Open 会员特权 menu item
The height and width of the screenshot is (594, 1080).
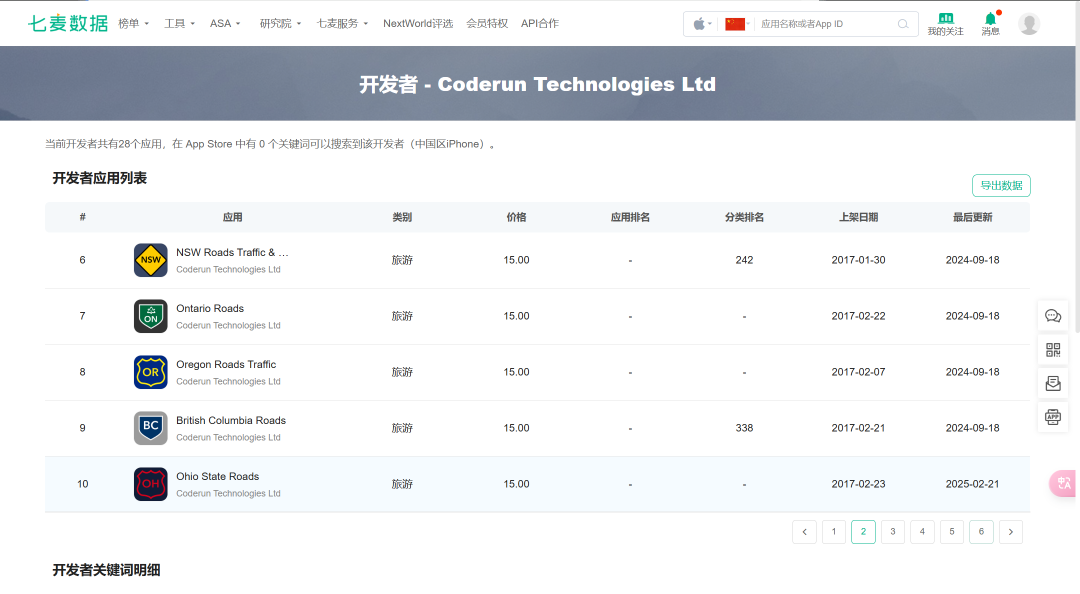click(487, 23)
